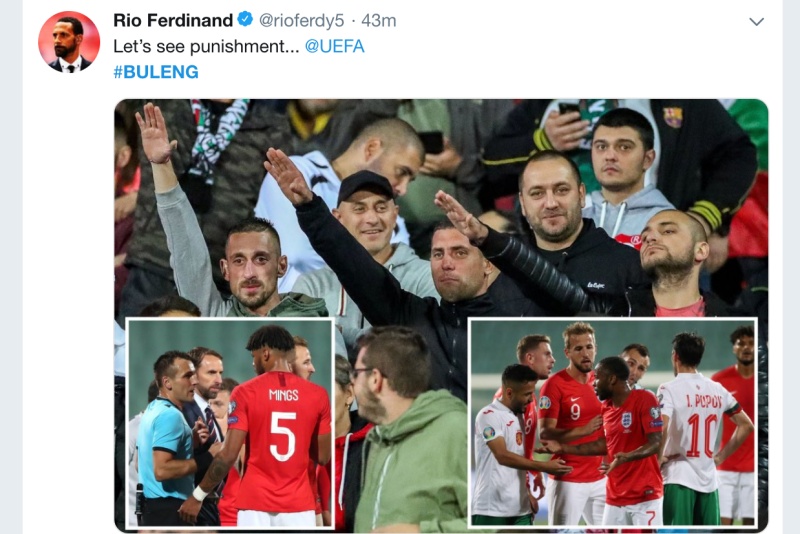The height and width of the screenshot is (534, 800).
Task: Click the number 5 on the red jersey
Action: pyautogui.click(x=283, y=435)
